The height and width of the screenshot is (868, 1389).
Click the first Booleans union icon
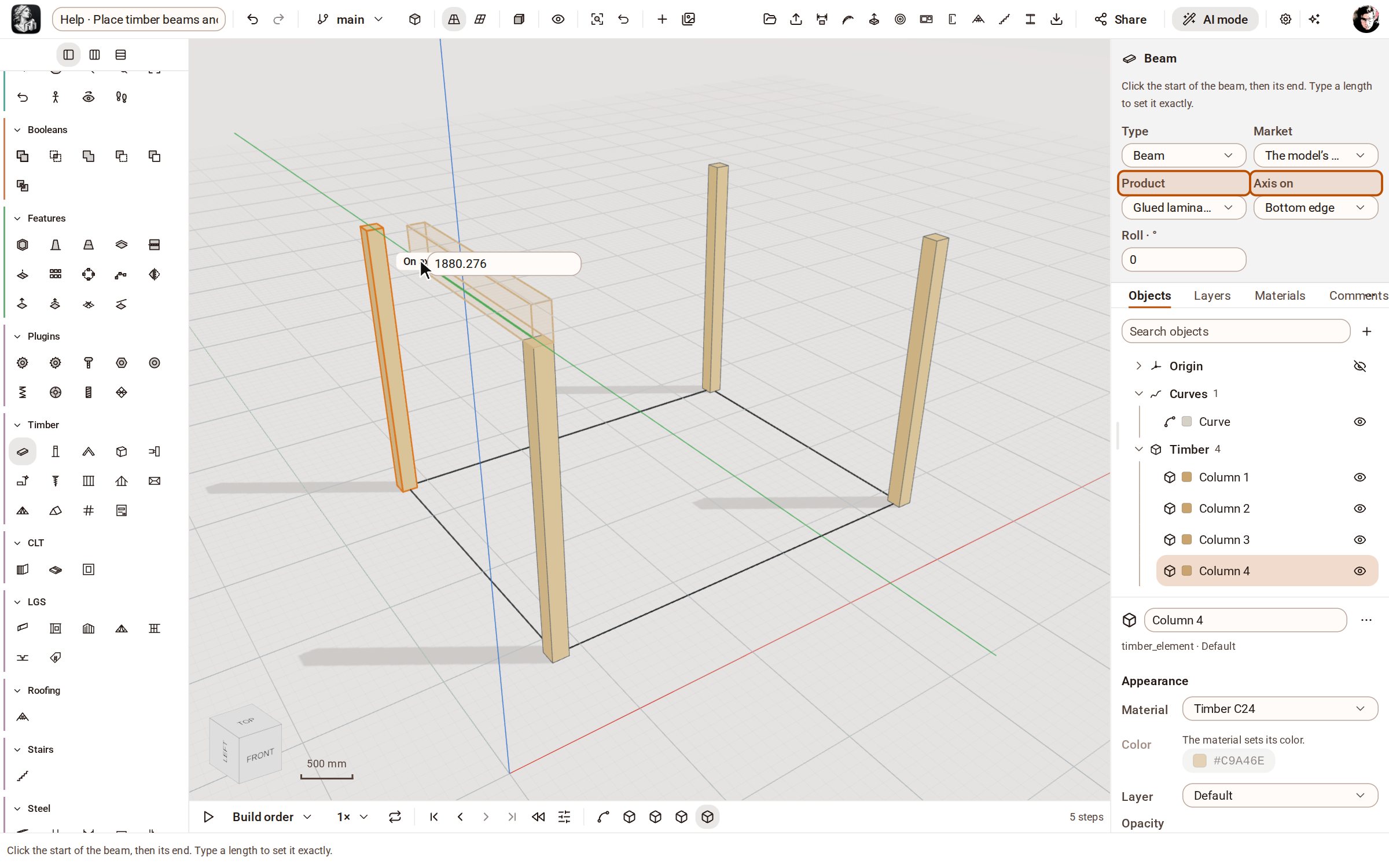point(23,156)
